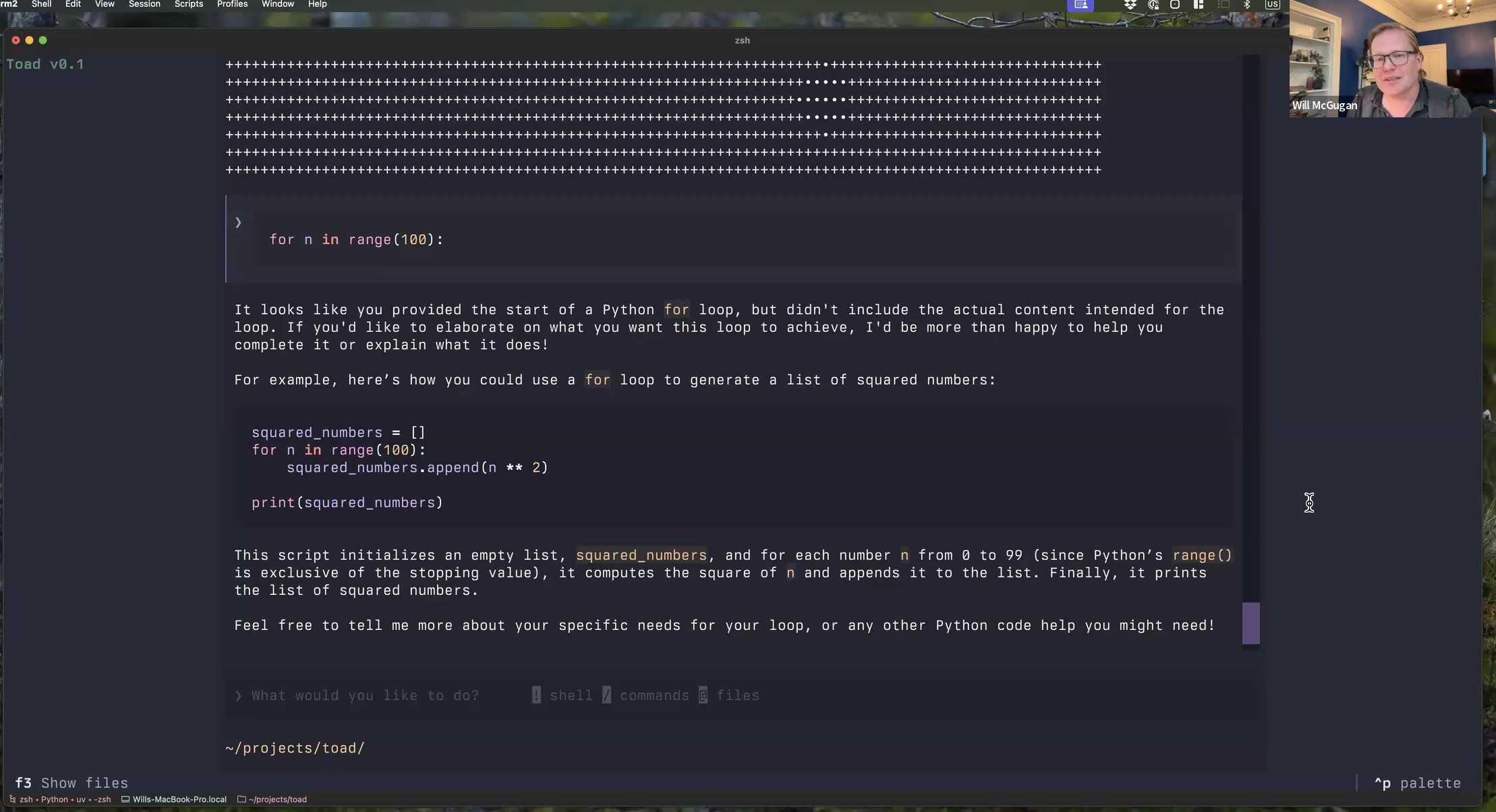Open the Session menu
The height and width of the screenshot is (812, 1496).
coord(144,4)
